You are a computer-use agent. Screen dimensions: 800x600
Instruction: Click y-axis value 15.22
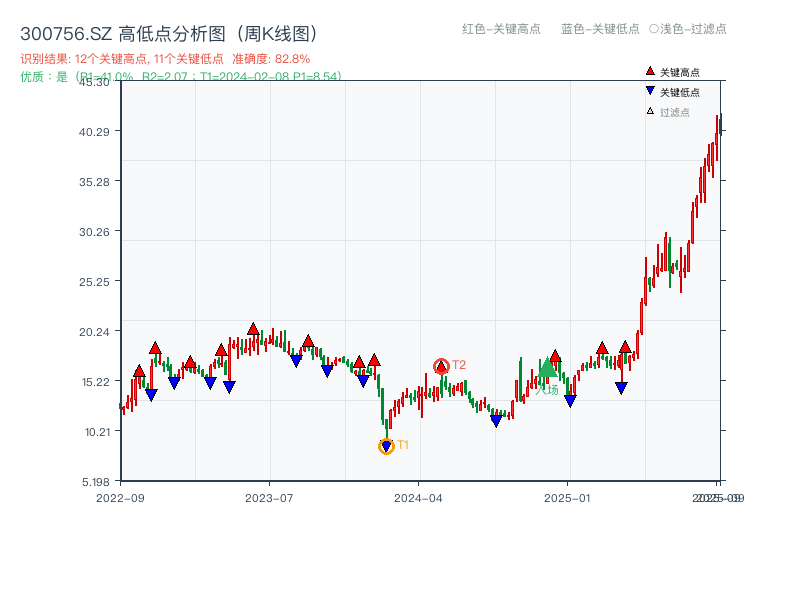[x=95, y=382]
